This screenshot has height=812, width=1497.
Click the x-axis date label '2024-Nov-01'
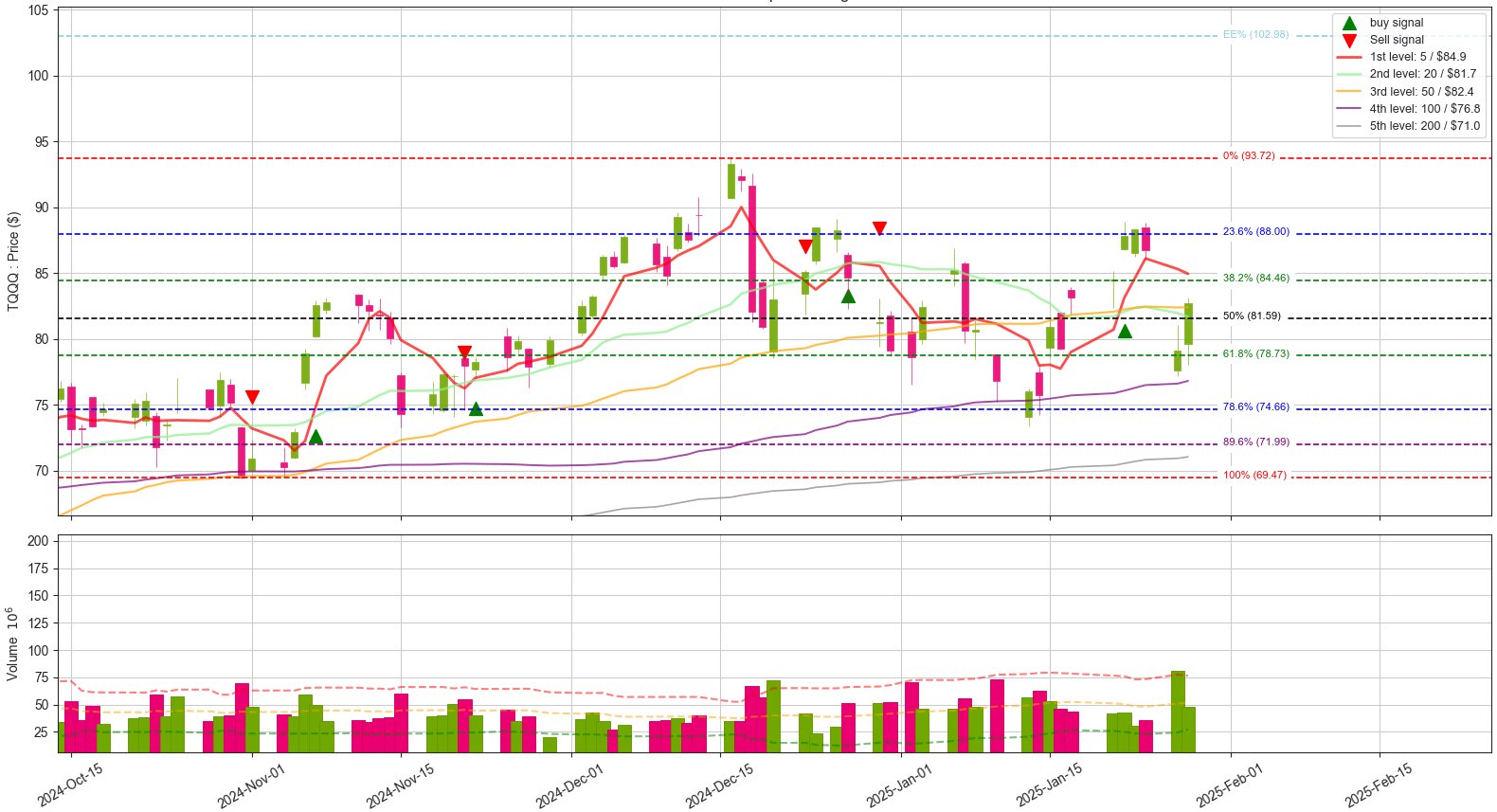click(x=251, y=785)
